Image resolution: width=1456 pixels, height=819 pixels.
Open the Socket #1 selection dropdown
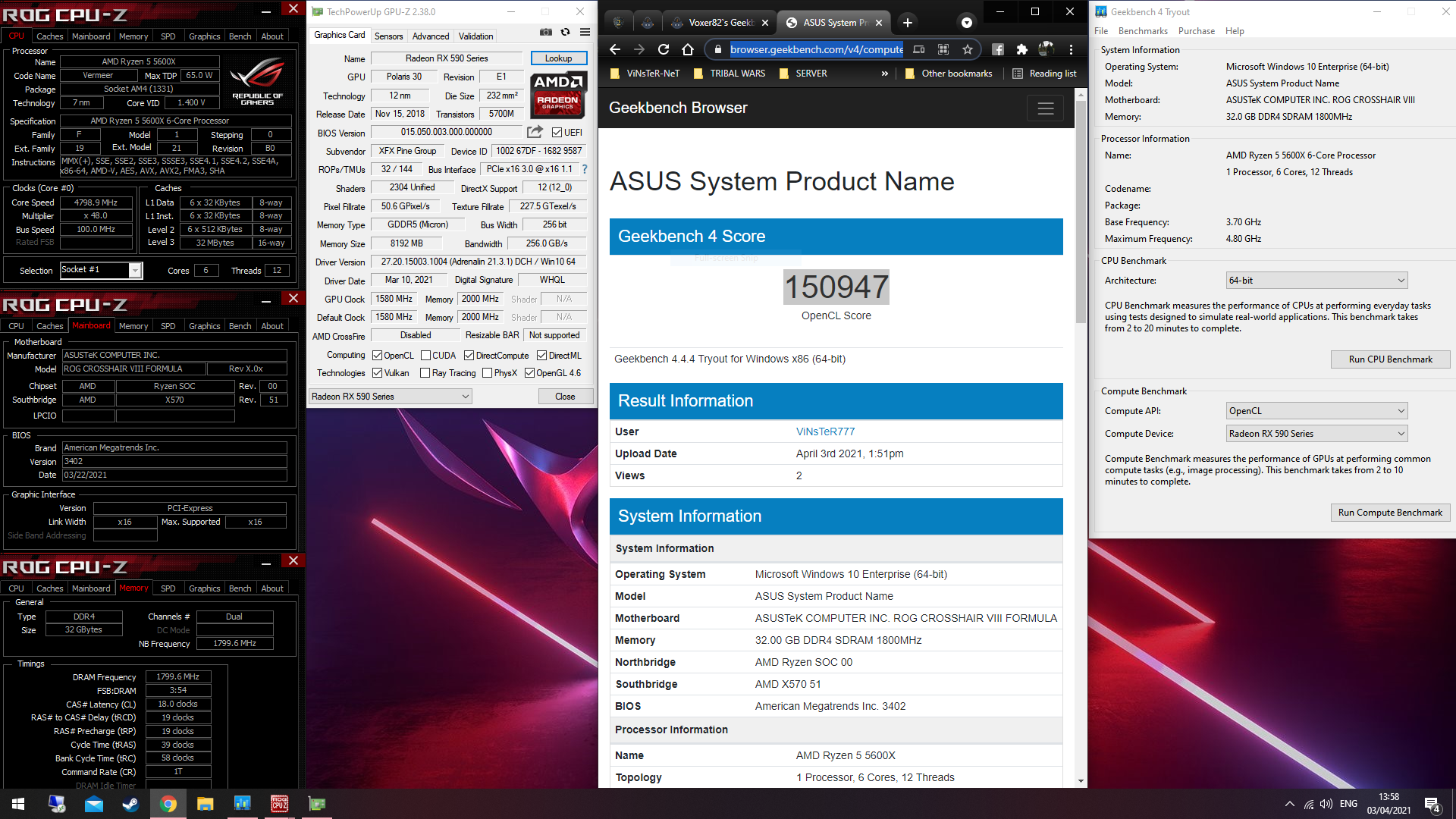click(102, 270)
